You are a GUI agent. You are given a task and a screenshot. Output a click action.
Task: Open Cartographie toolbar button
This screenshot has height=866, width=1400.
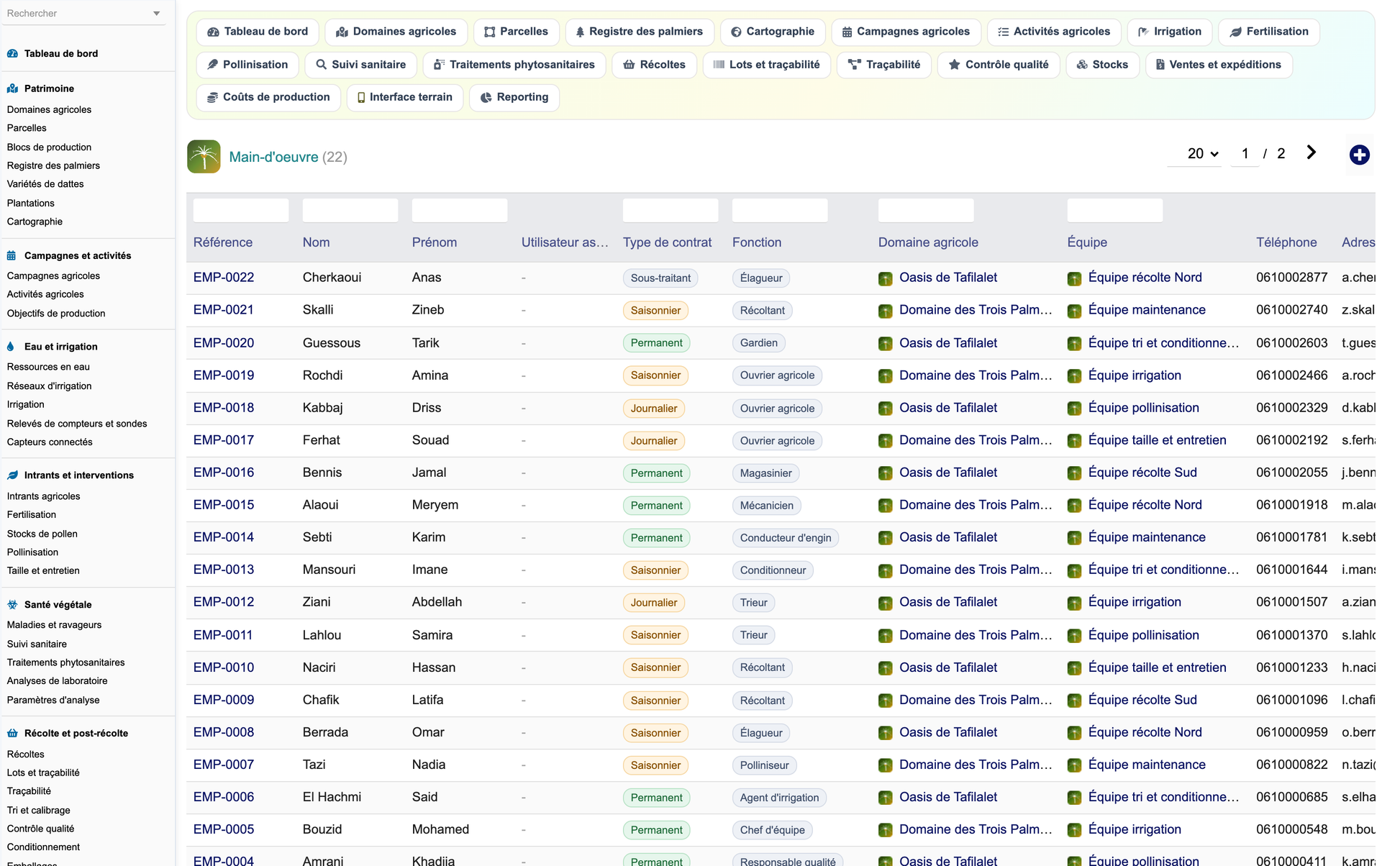point(773,32)
